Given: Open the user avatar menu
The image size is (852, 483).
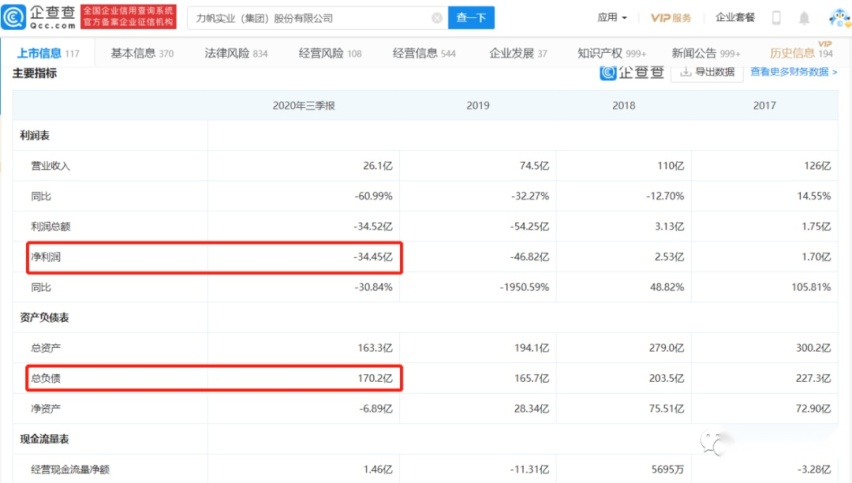Looking at the screenshot, I should pos(840,17).
